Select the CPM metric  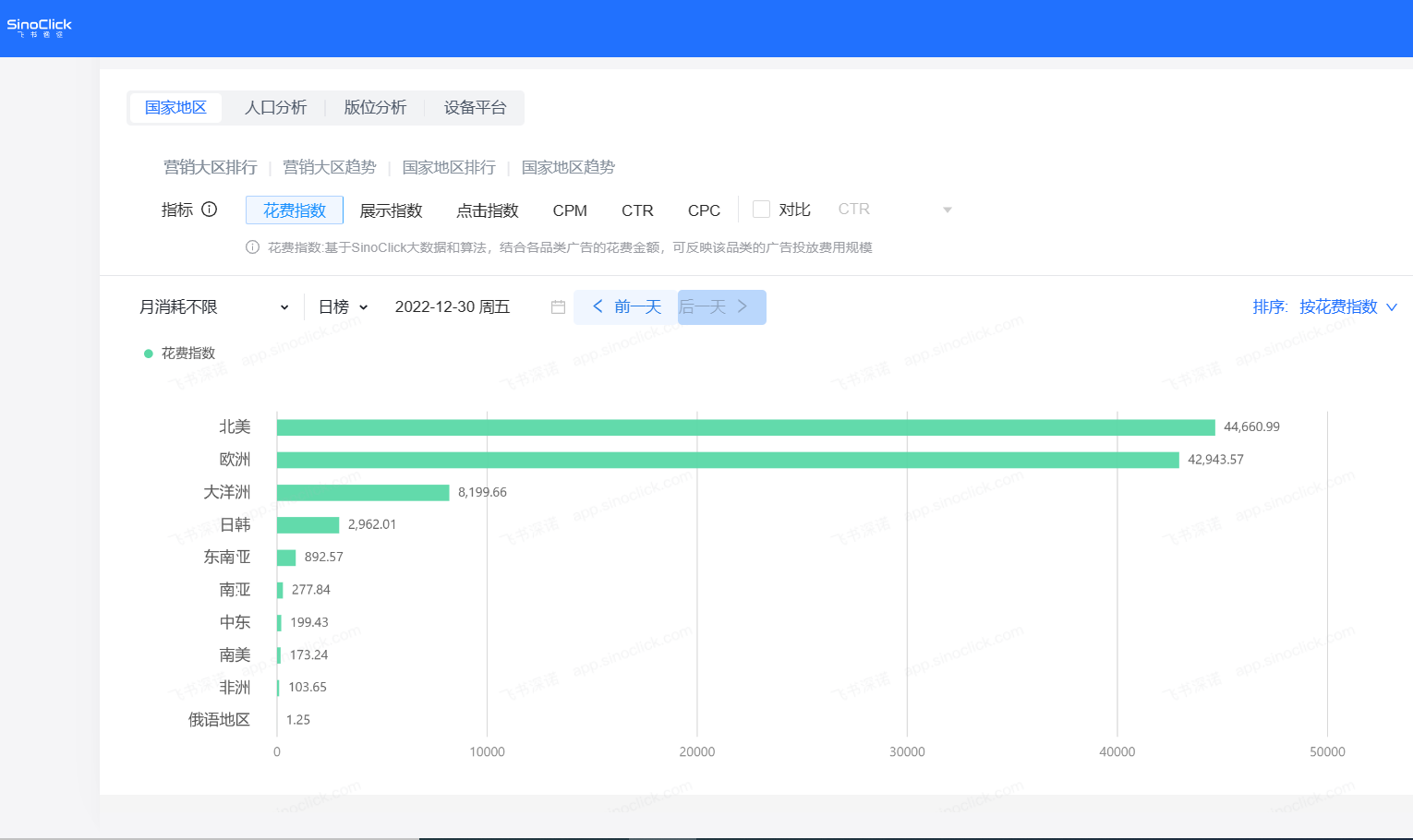[570, 210]
